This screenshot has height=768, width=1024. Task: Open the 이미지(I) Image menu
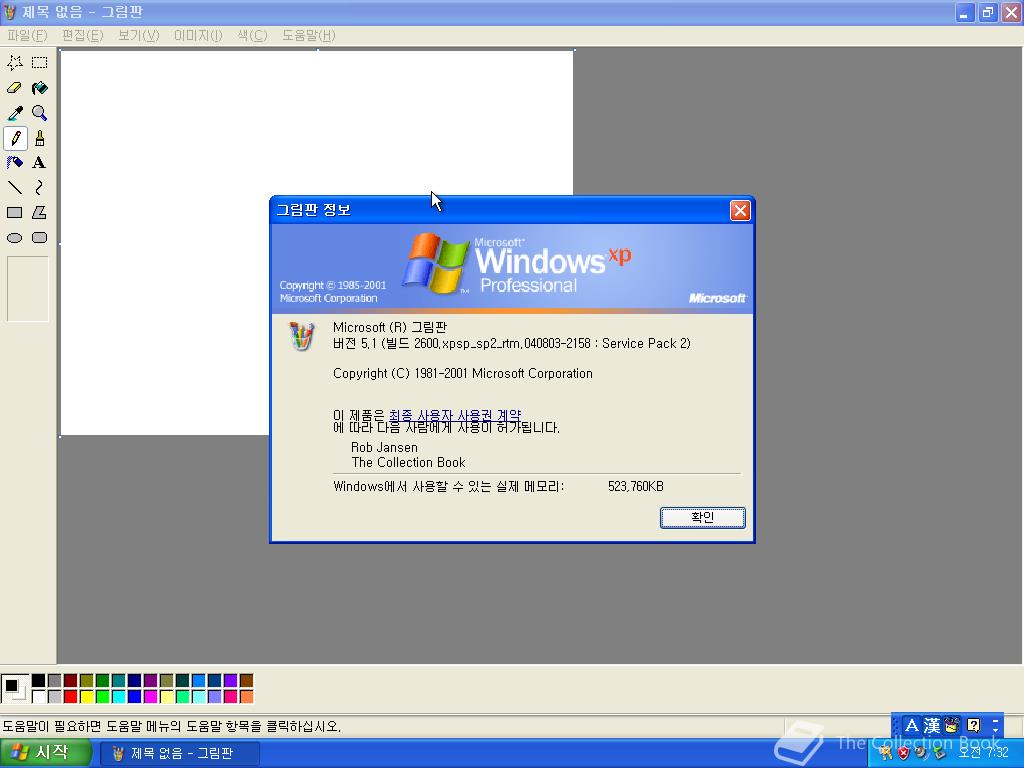(x=198, y=35)
